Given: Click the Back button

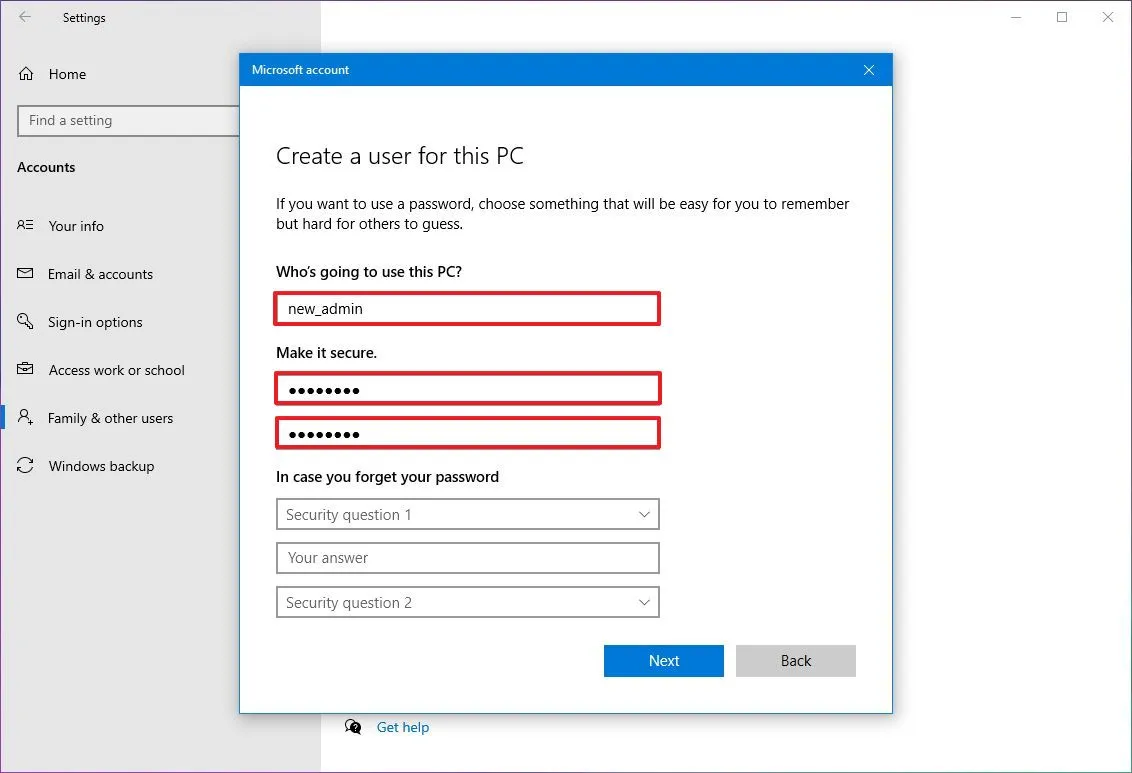Looking at the screenshot, I should 795,660.
